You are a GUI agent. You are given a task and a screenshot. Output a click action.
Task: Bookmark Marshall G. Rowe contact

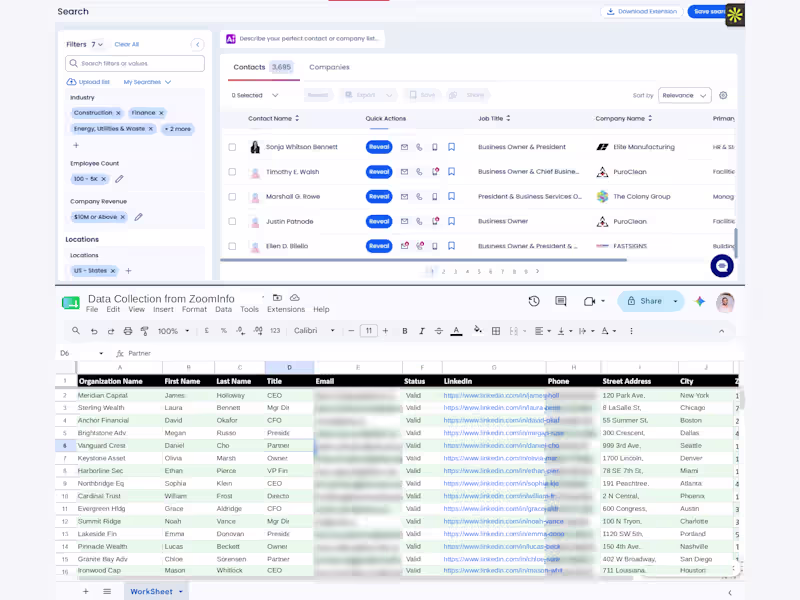[452, 196]
